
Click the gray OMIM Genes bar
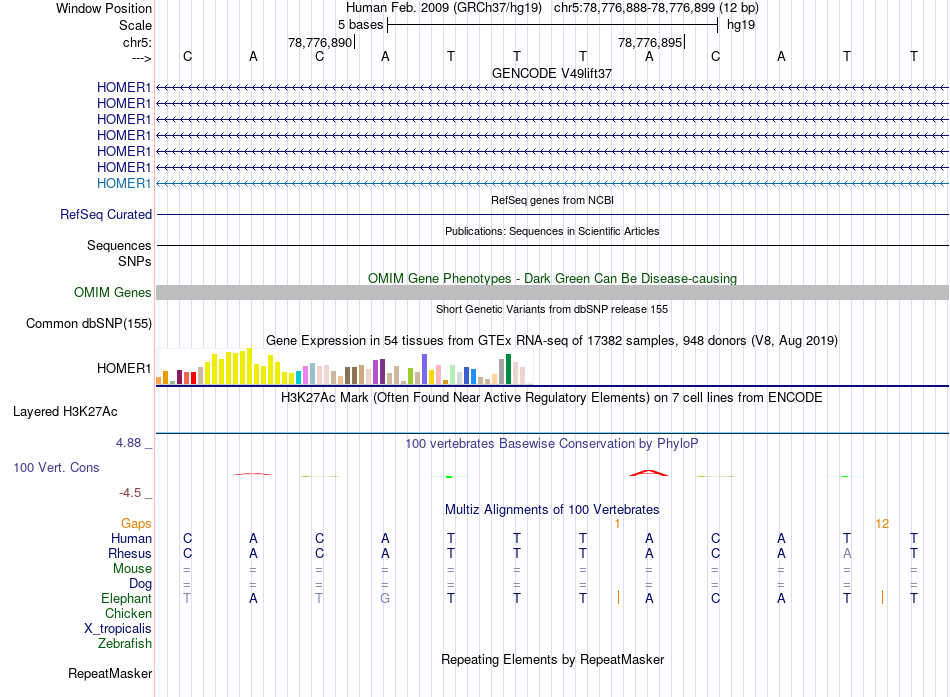click(552, 292)
